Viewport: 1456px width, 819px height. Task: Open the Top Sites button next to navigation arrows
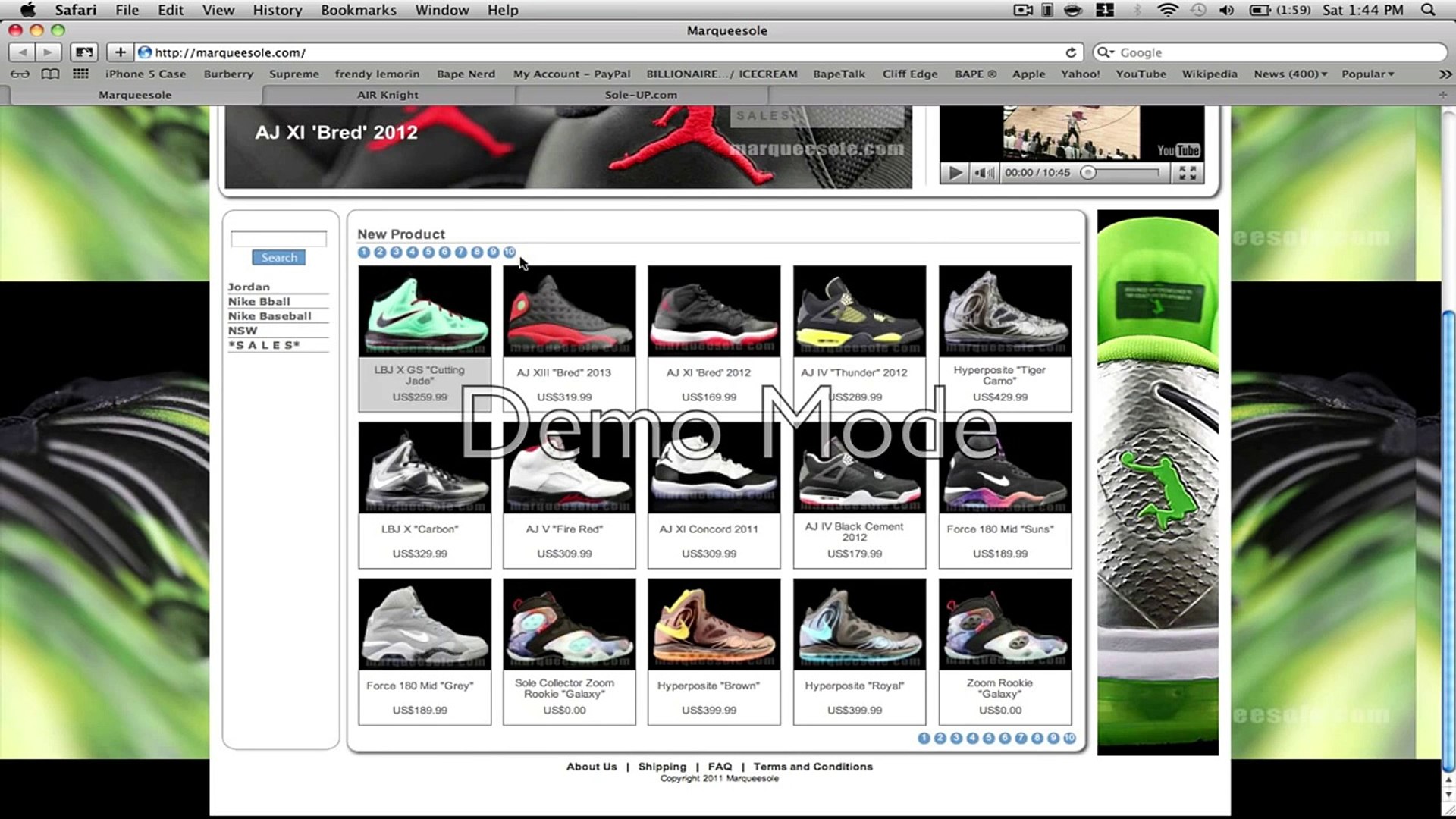pos(84,52)
